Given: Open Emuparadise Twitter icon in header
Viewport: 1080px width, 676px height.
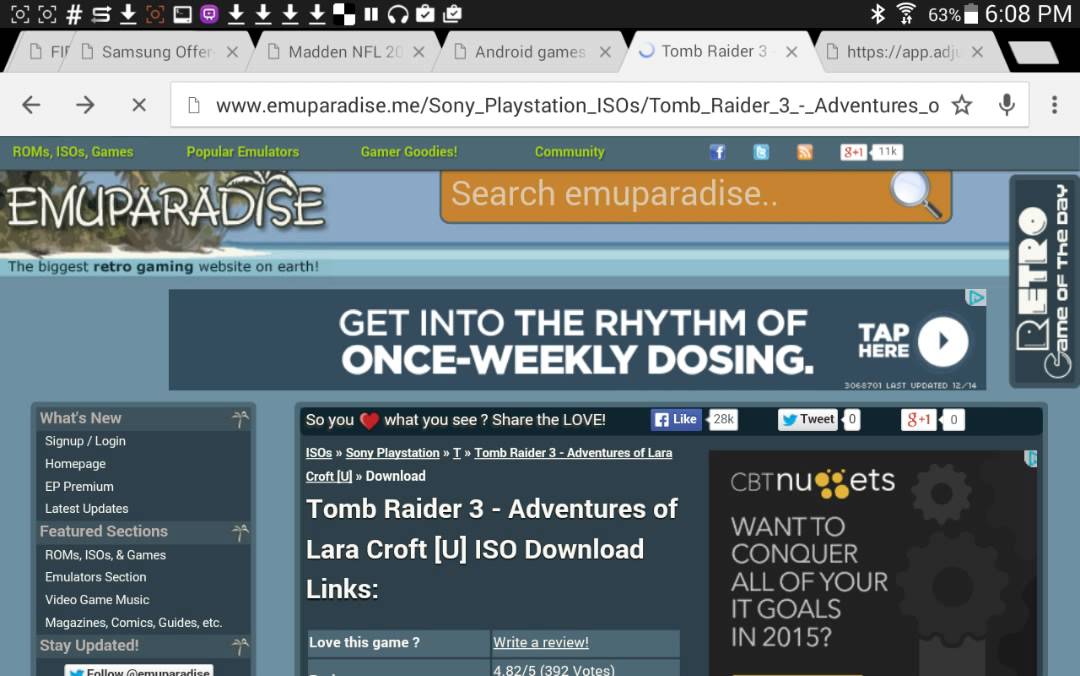Looking at the screenshot, I should [760, 152].
